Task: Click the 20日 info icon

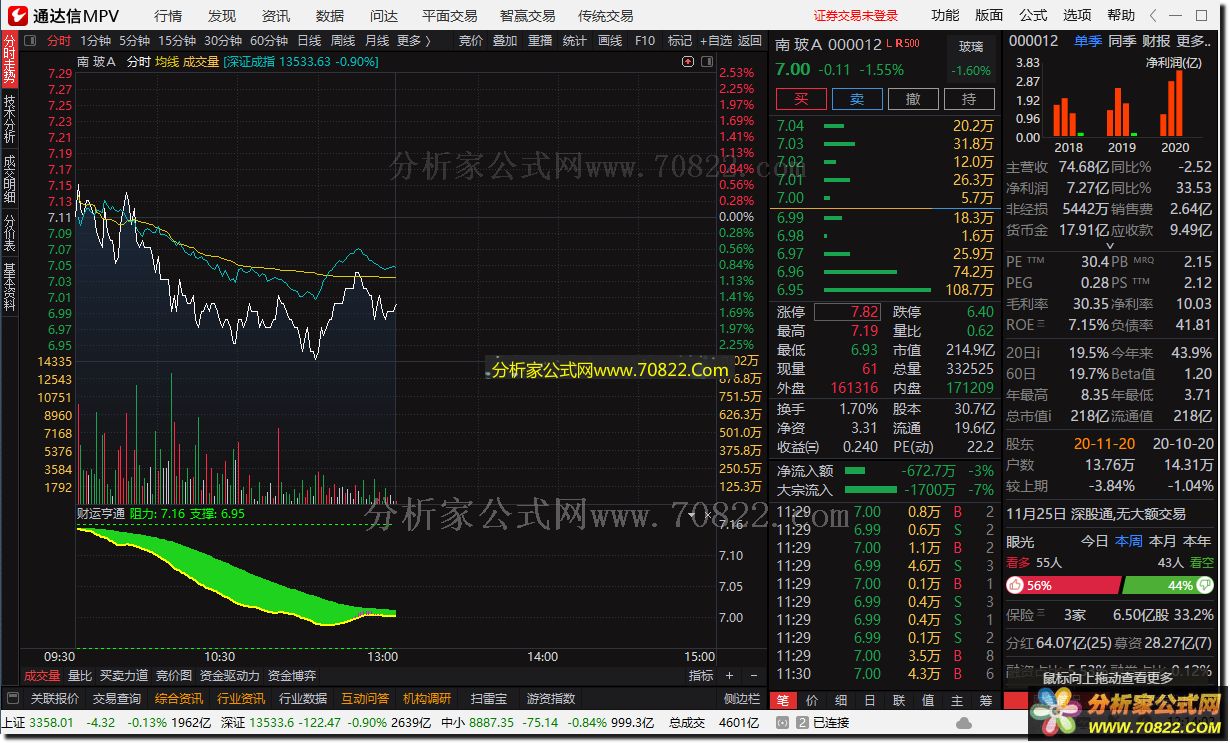Action: tap(1037, 353)
